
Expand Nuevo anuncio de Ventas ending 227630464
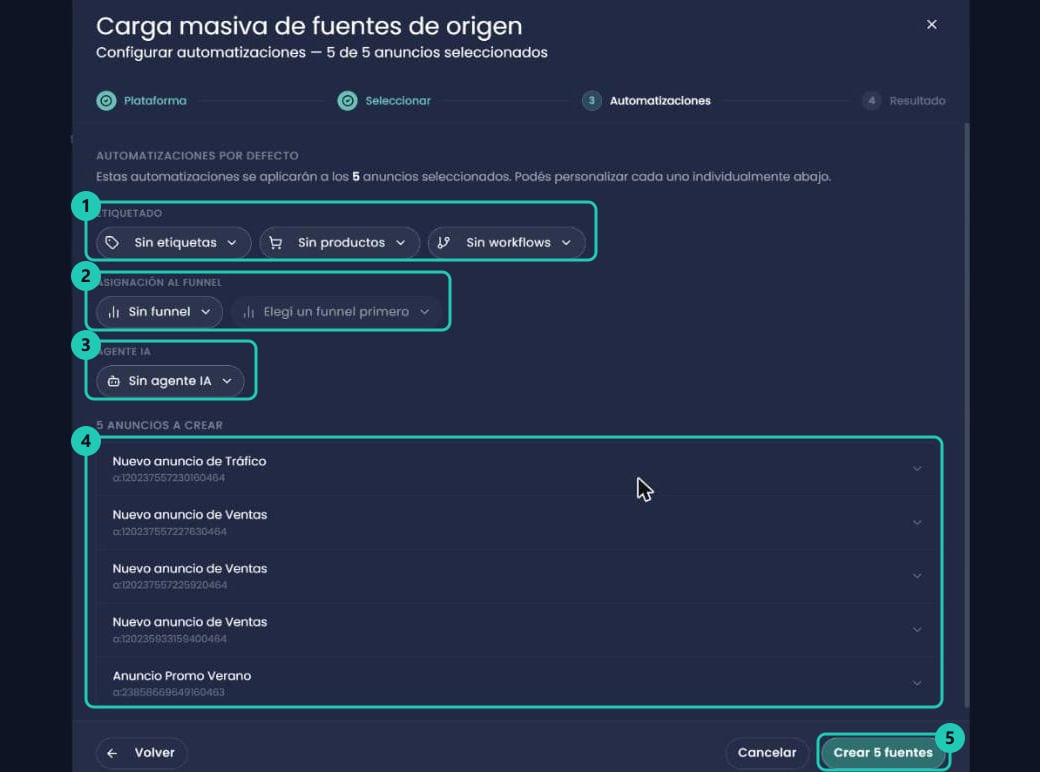pyautogui.click(x=917, y=523)
